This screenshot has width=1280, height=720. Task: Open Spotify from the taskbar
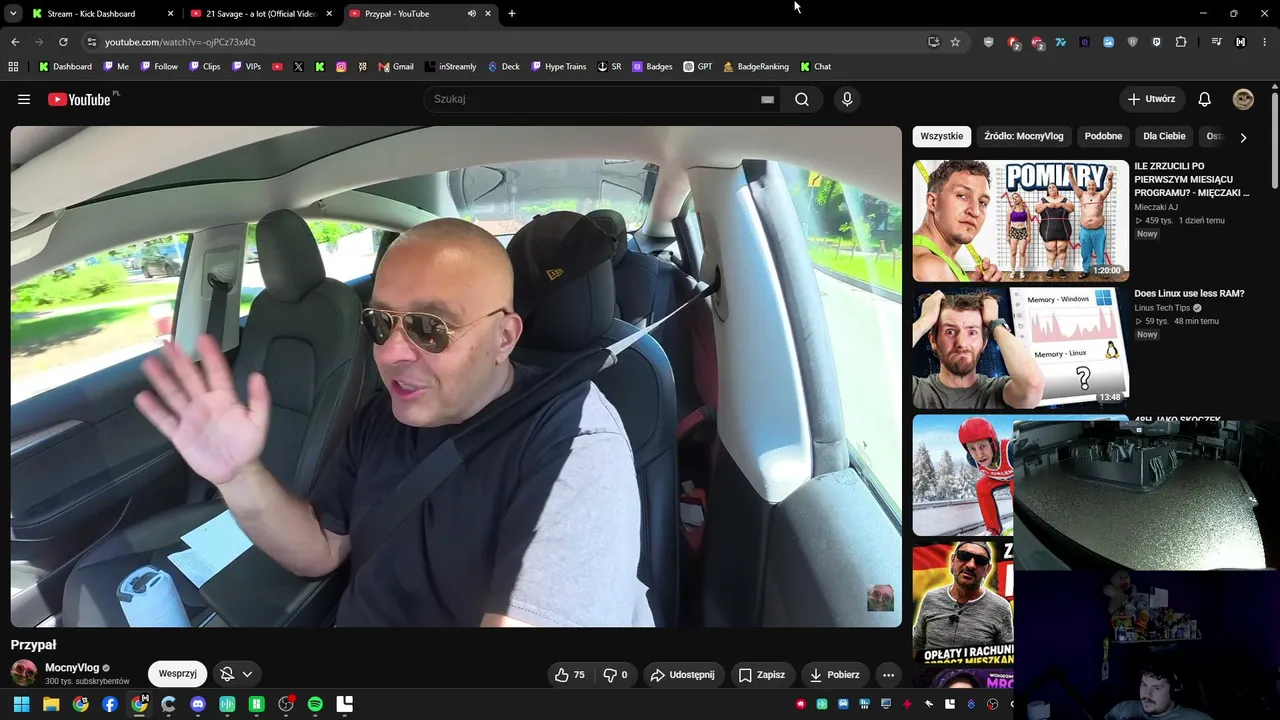(x=315, y=704)
